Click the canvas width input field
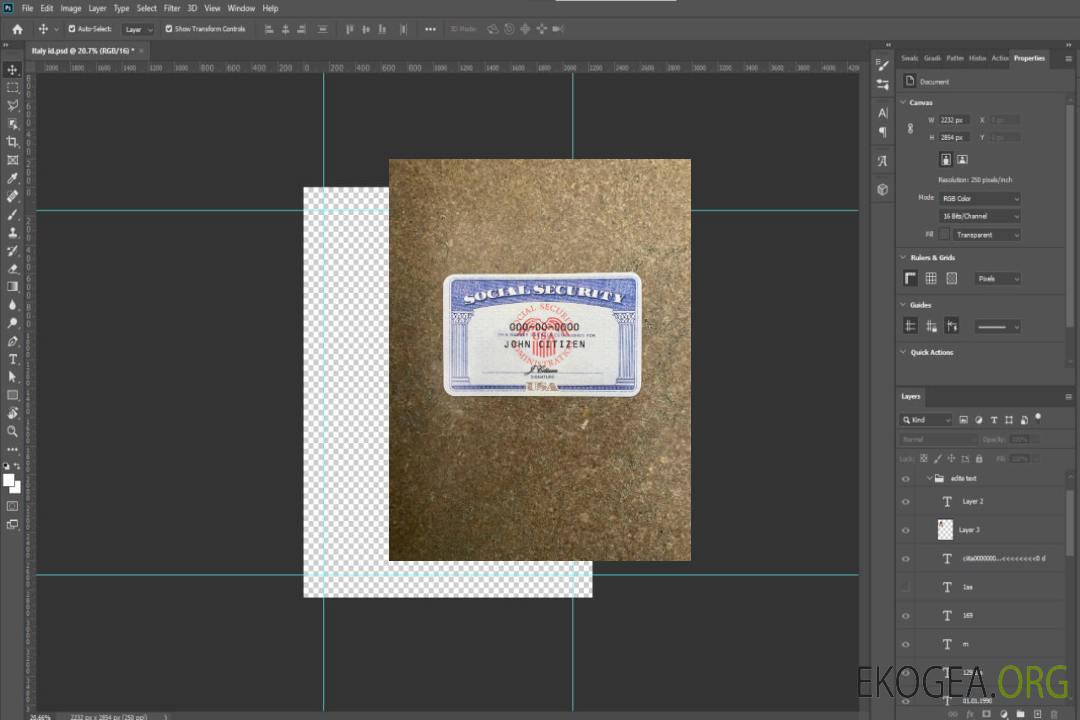The height and width of the screenshot is (720, 1080). point(953,120)
